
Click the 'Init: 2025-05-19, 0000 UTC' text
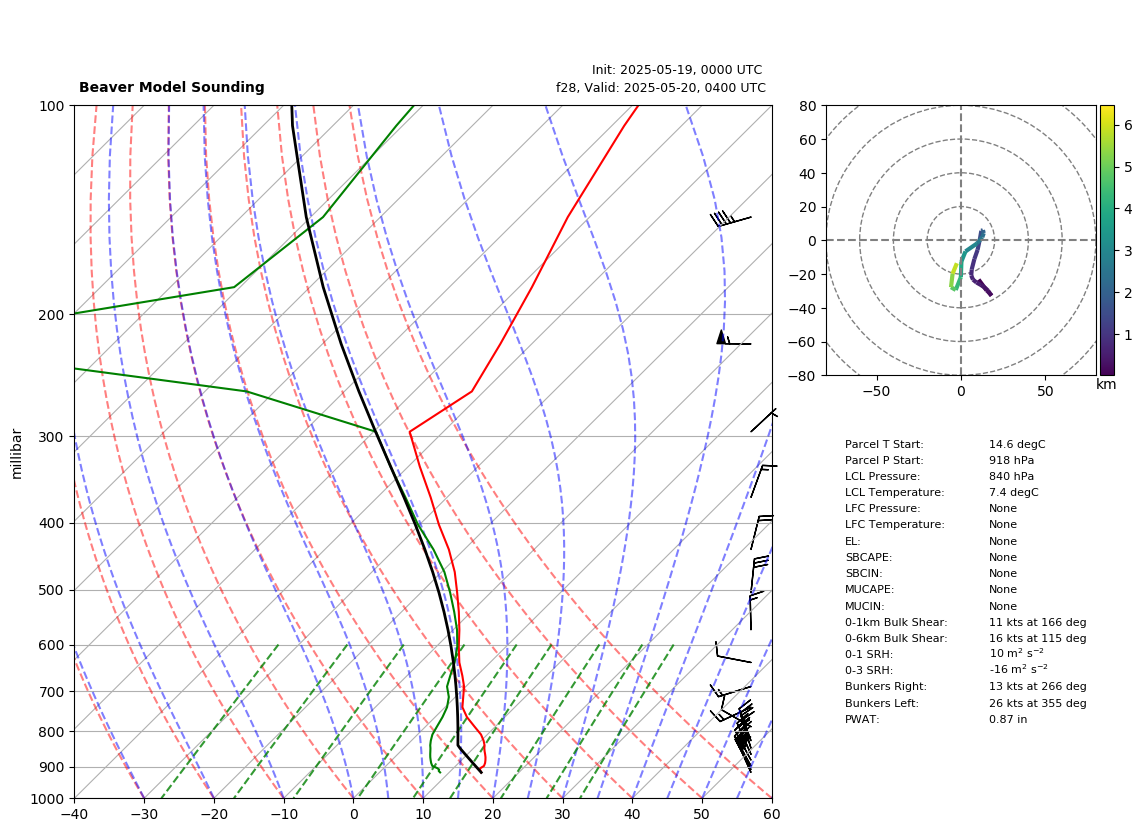(x=677, y=70)
